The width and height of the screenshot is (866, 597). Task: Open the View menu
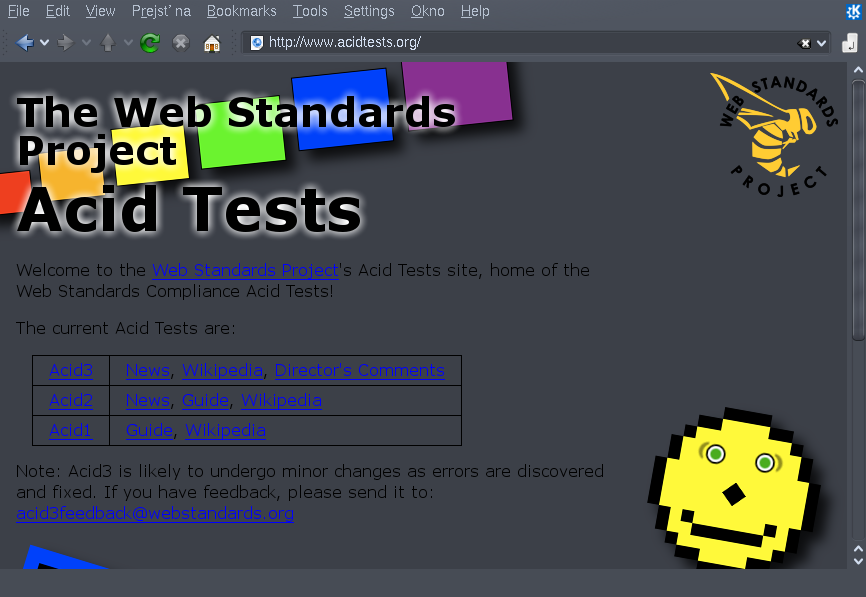pos(100,11)
